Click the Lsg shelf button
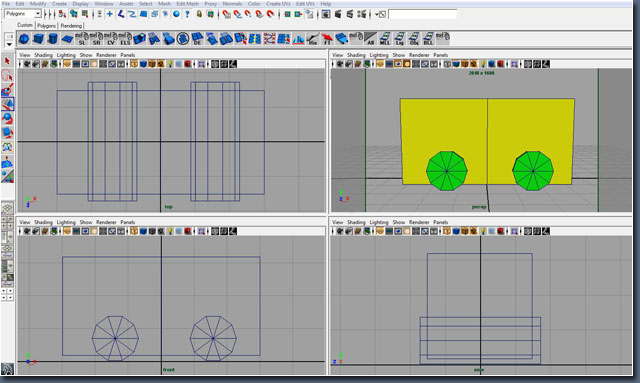The width and height of the screenshot is (640, 383). 400,39
